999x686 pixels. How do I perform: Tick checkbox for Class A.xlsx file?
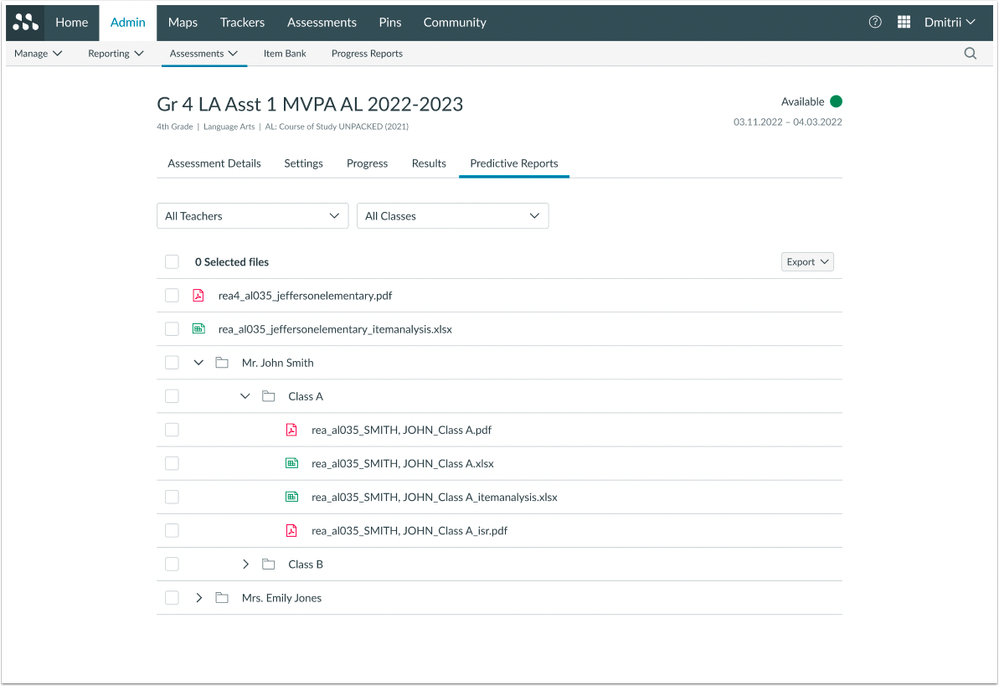pos(172,464)
